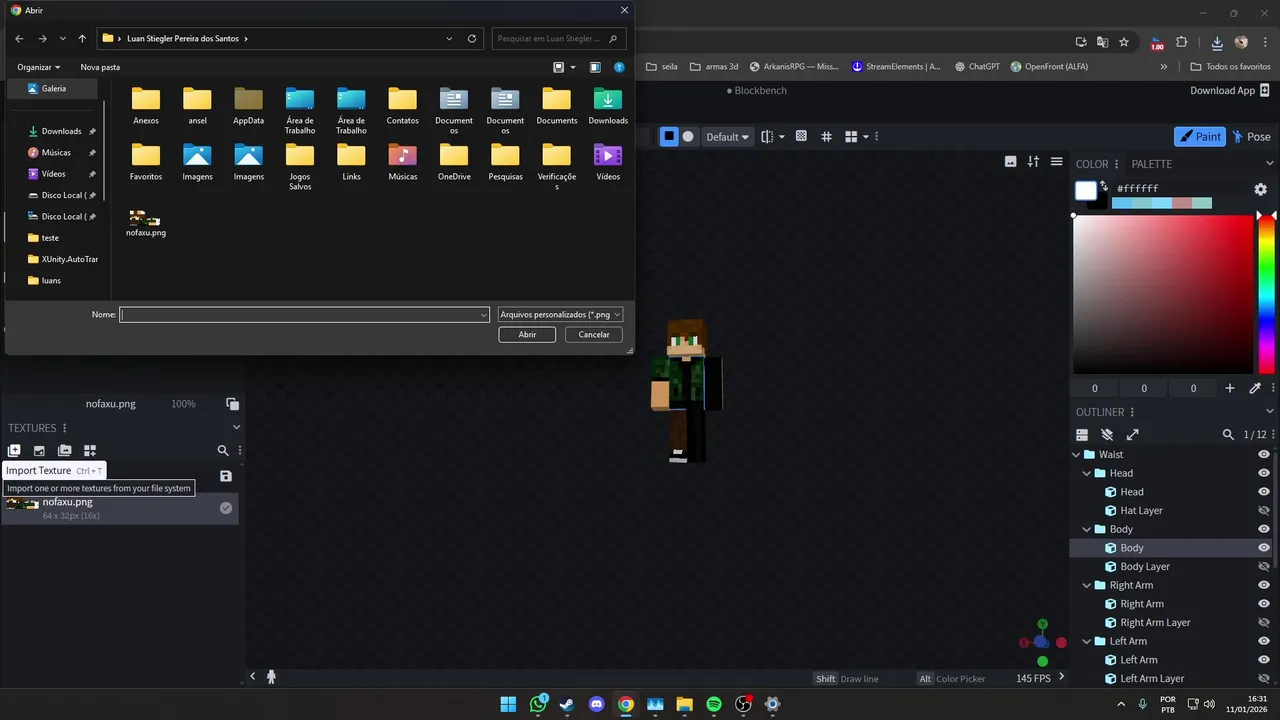Click the vertical hue slider
This screenshot has width=1280, height=720.
click(x=1266, y=294)
